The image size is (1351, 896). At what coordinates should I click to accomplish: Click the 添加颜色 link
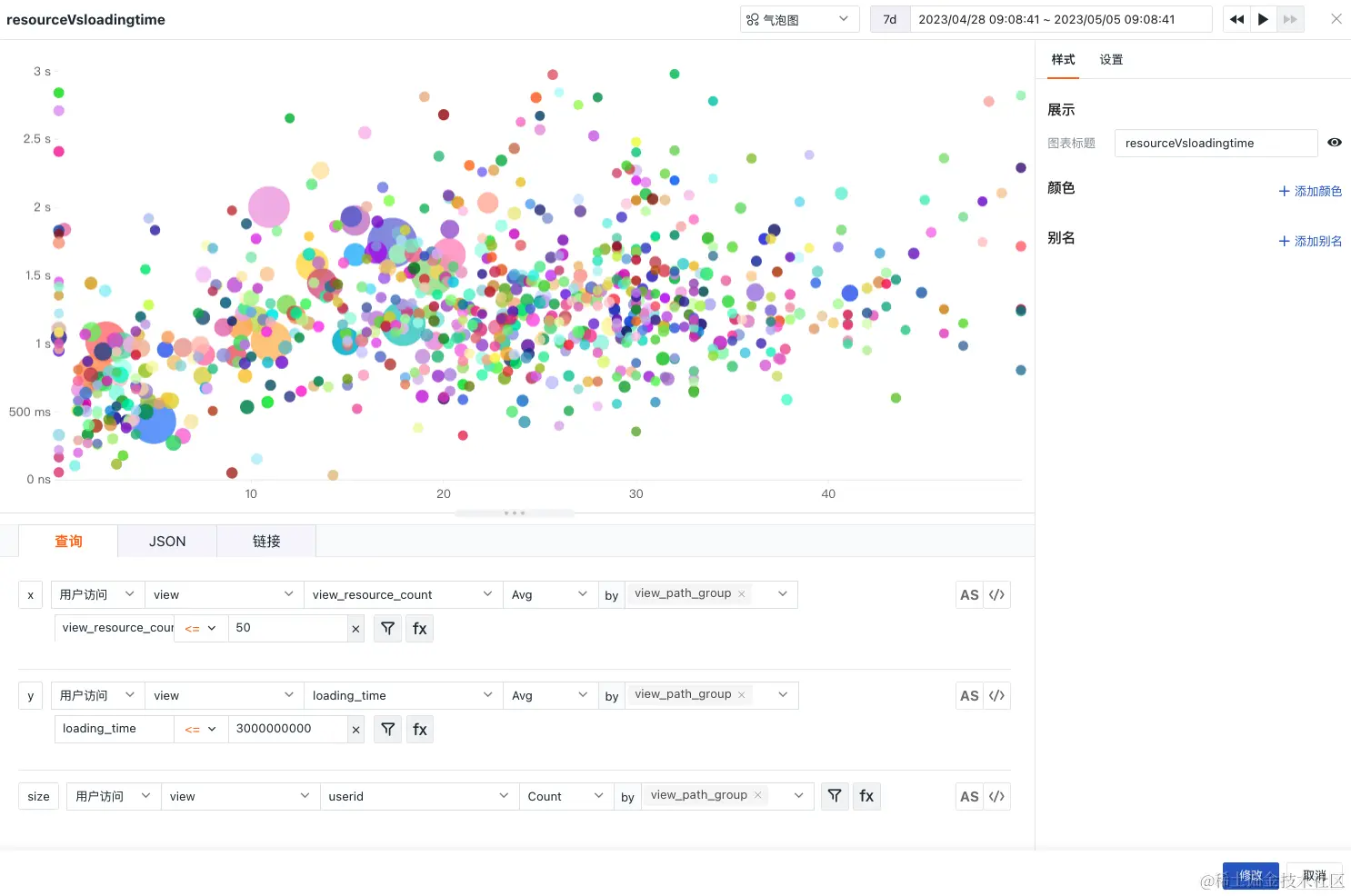click(x=1310, y=191)
